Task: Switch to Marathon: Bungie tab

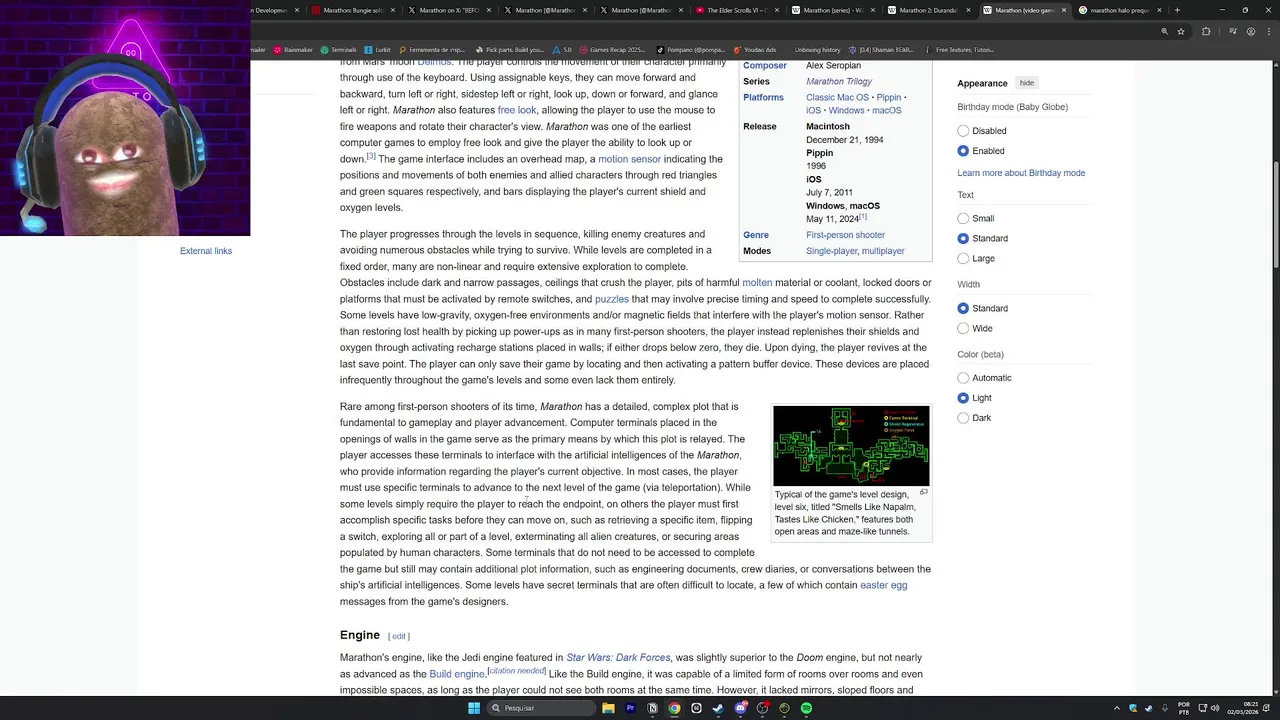Action: pyautogui.click(x=352, y=10)
